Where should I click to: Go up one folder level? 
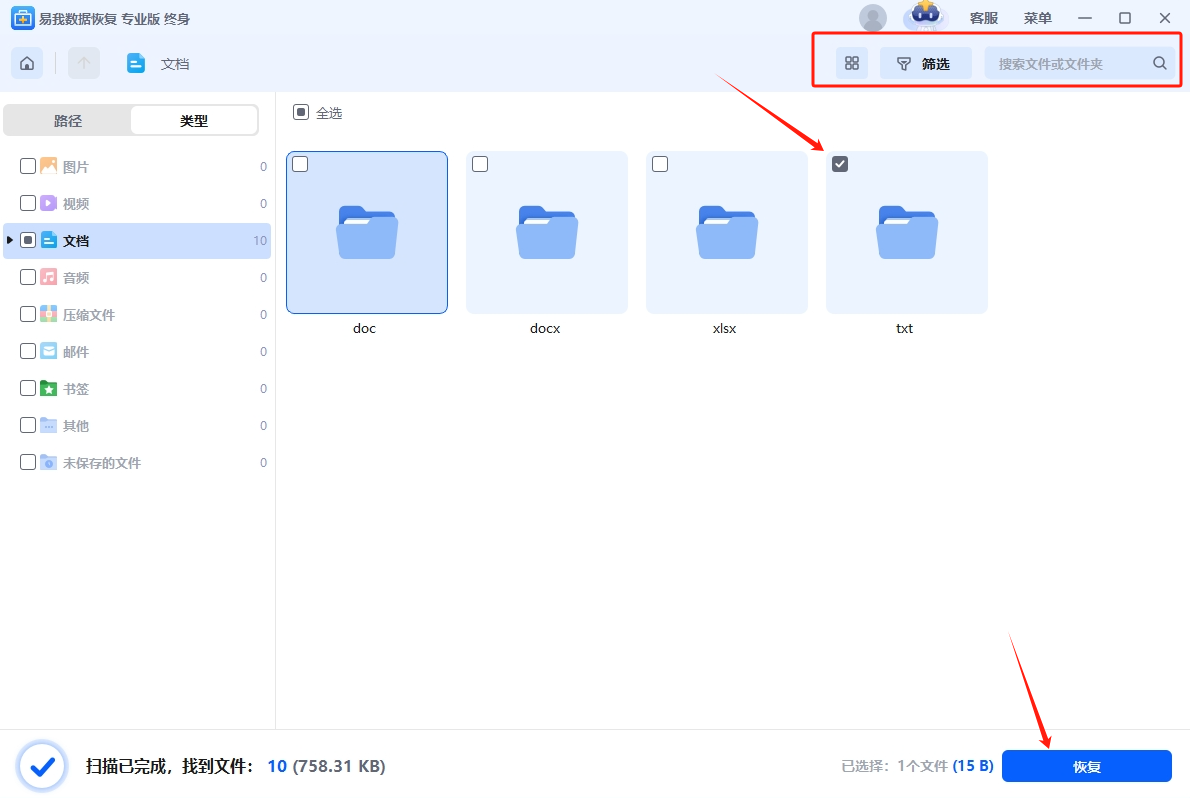pyautogui.click(x=84, y=64)
